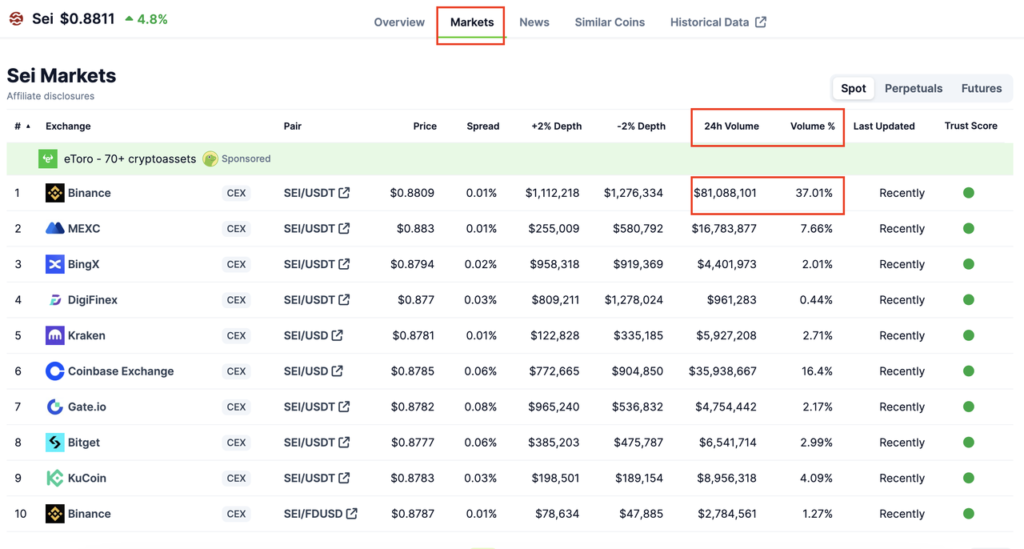Sort by the Spread column header
Image resolution: width=1024 pixels, height=549 pixels.
click(483, 126)
